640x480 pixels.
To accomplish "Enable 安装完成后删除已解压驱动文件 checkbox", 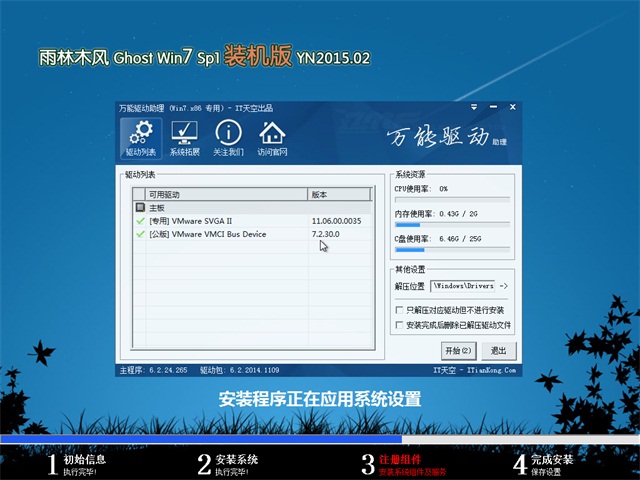I will pyautogui.click(x=401, y=325).
